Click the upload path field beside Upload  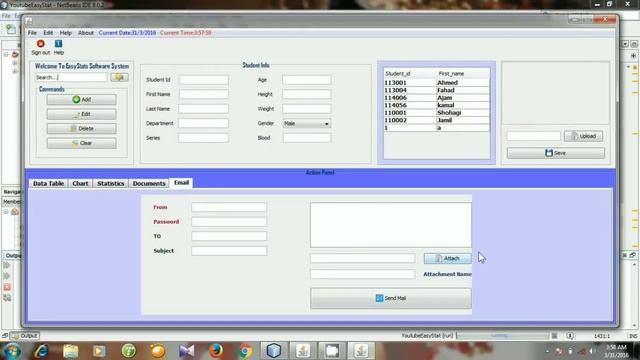pyautogui.click(x=533, y=136)
